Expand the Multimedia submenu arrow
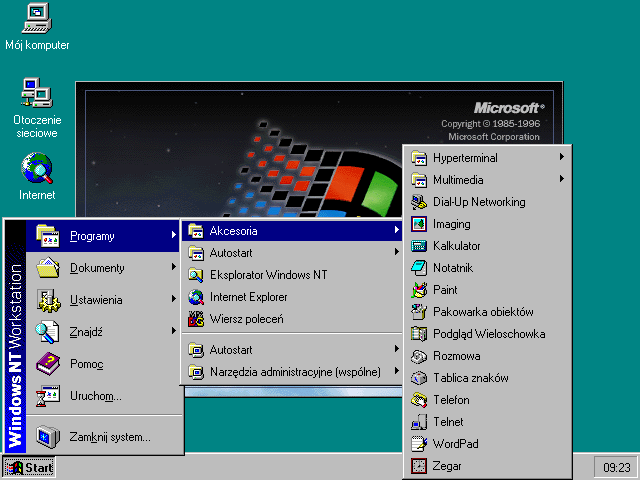The height and width of the screenshot is (480, 640). click(x=562, y=180)
